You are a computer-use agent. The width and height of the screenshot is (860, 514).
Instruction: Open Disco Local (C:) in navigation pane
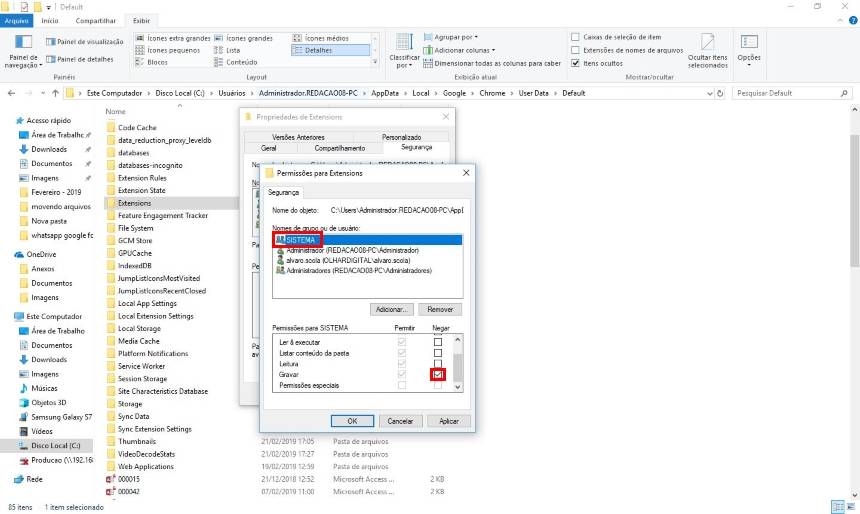pos(49,445)
